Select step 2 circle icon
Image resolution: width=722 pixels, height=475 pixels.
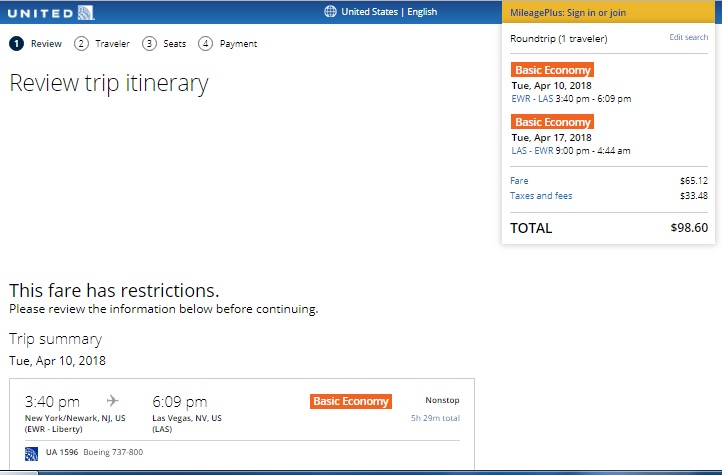[81, 44]
